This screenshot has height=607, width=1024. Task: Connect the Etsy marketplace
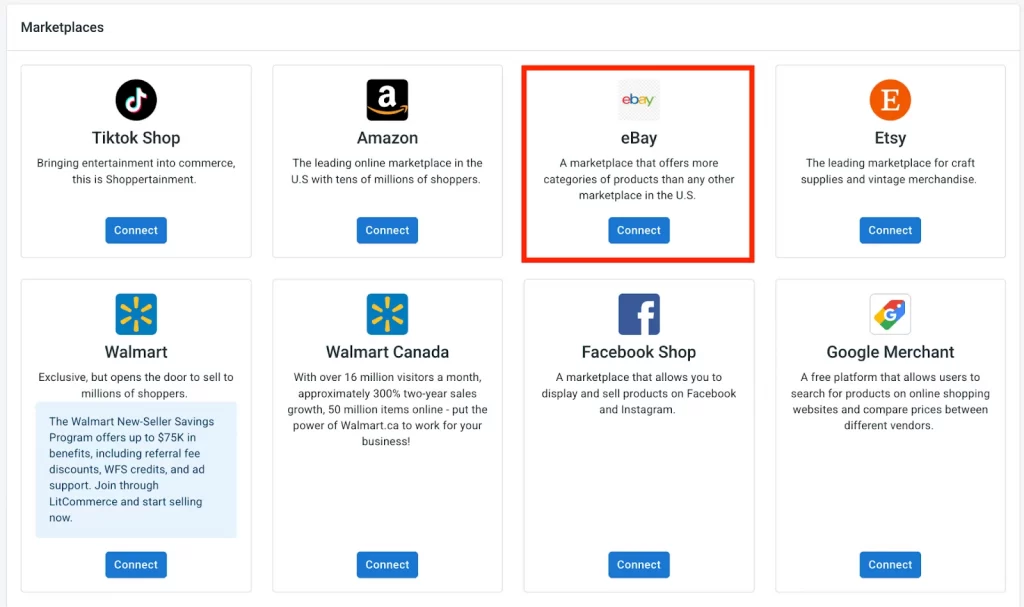[x=889, y=230]
